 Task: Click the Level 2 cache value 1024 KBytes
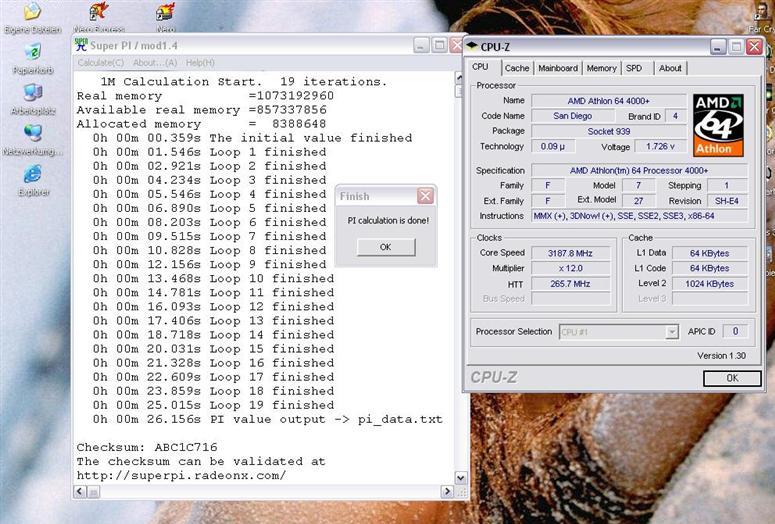click(x=709, y=284)
